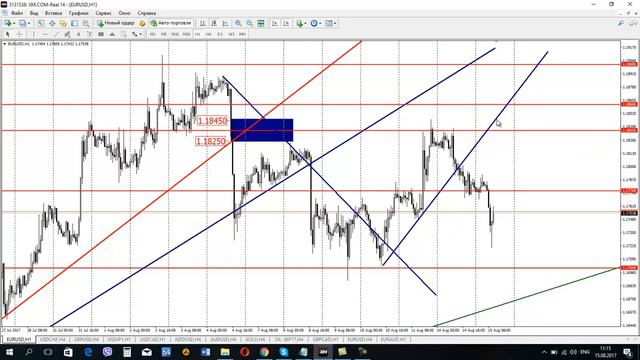The height and width of the screenshot is (360, 640).
Task: Expand the New Chart dropdown arrow
Action: tap(14, 23)
